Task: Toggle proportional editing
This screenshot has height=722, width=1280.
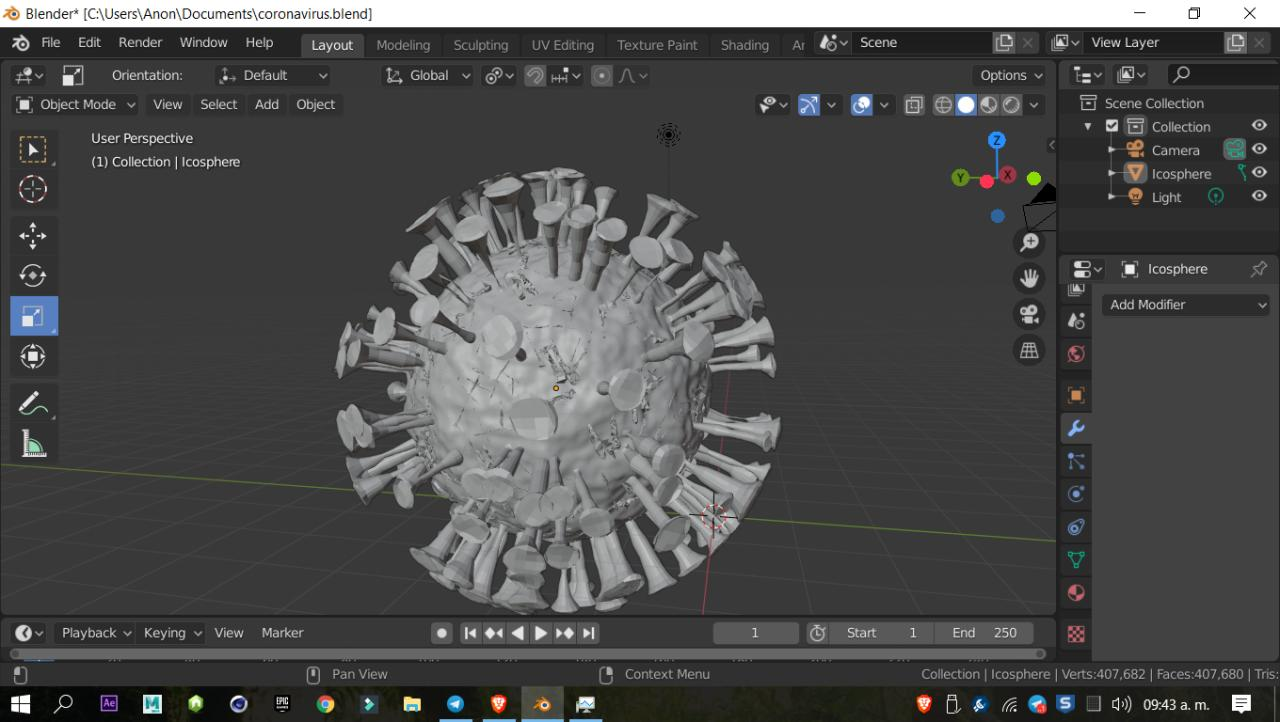Action: coord(602,75)
